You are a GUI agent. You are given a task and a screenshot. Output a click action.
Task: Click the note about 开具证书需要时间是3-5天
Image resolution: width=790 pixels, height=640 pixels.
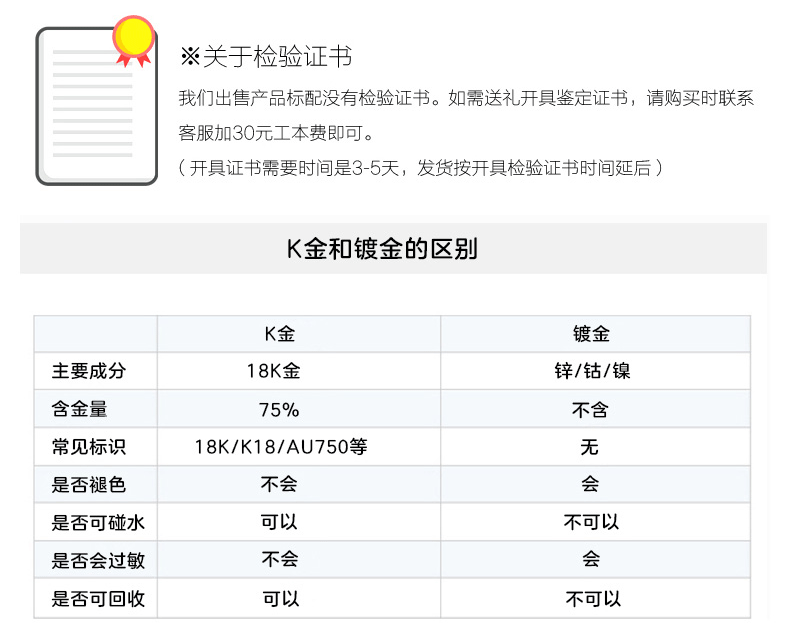pos(421,168)
